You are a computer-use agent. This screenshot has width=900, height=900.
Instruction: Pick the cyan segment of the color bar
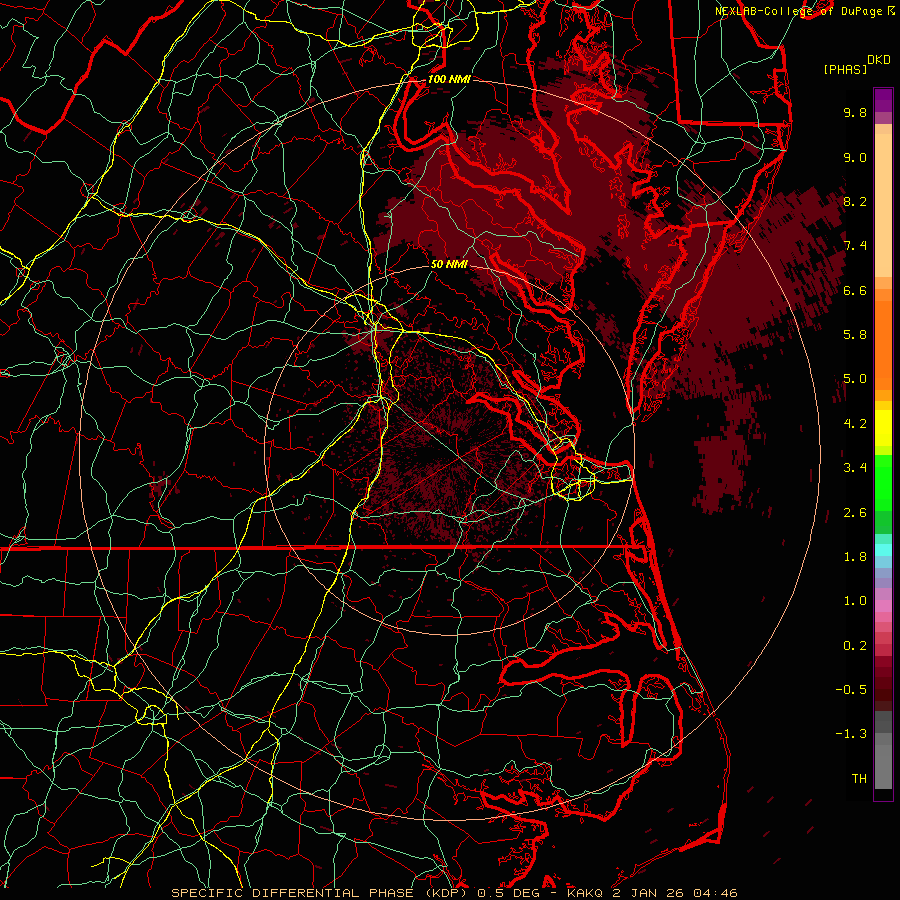click(x=883, y=550)
